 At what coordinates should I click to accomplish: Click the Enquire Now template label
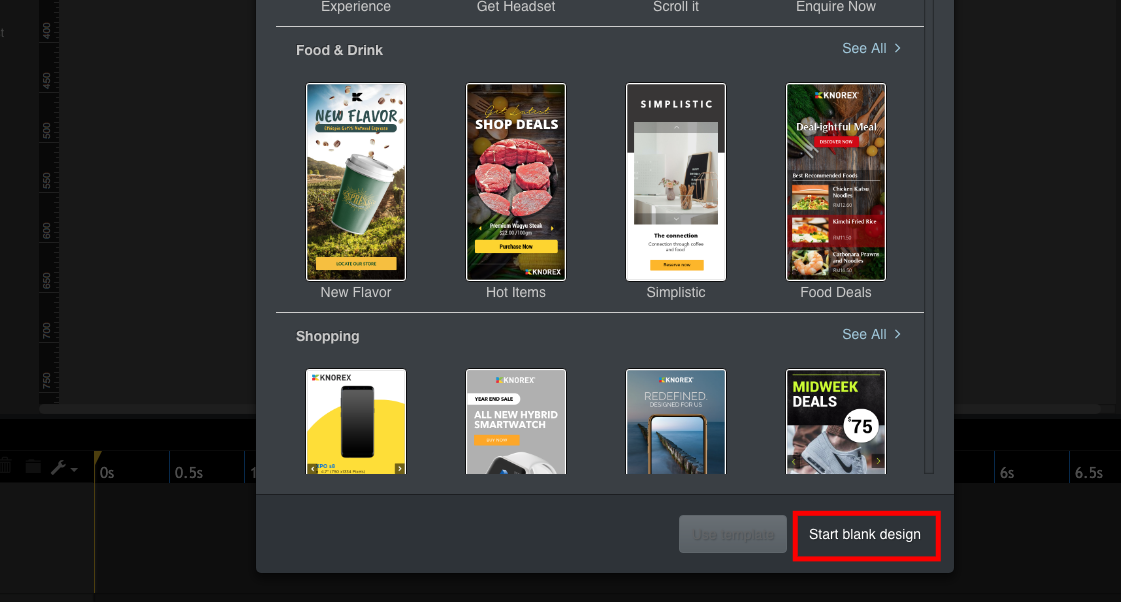836,7
